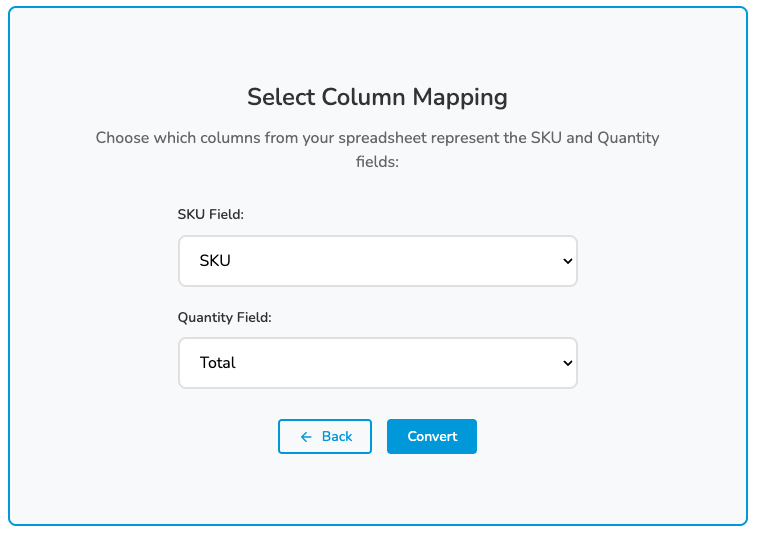The height and width of the screenshot is (541, 762).
Task: Go back with the Back button
Action: click(325, 437)
